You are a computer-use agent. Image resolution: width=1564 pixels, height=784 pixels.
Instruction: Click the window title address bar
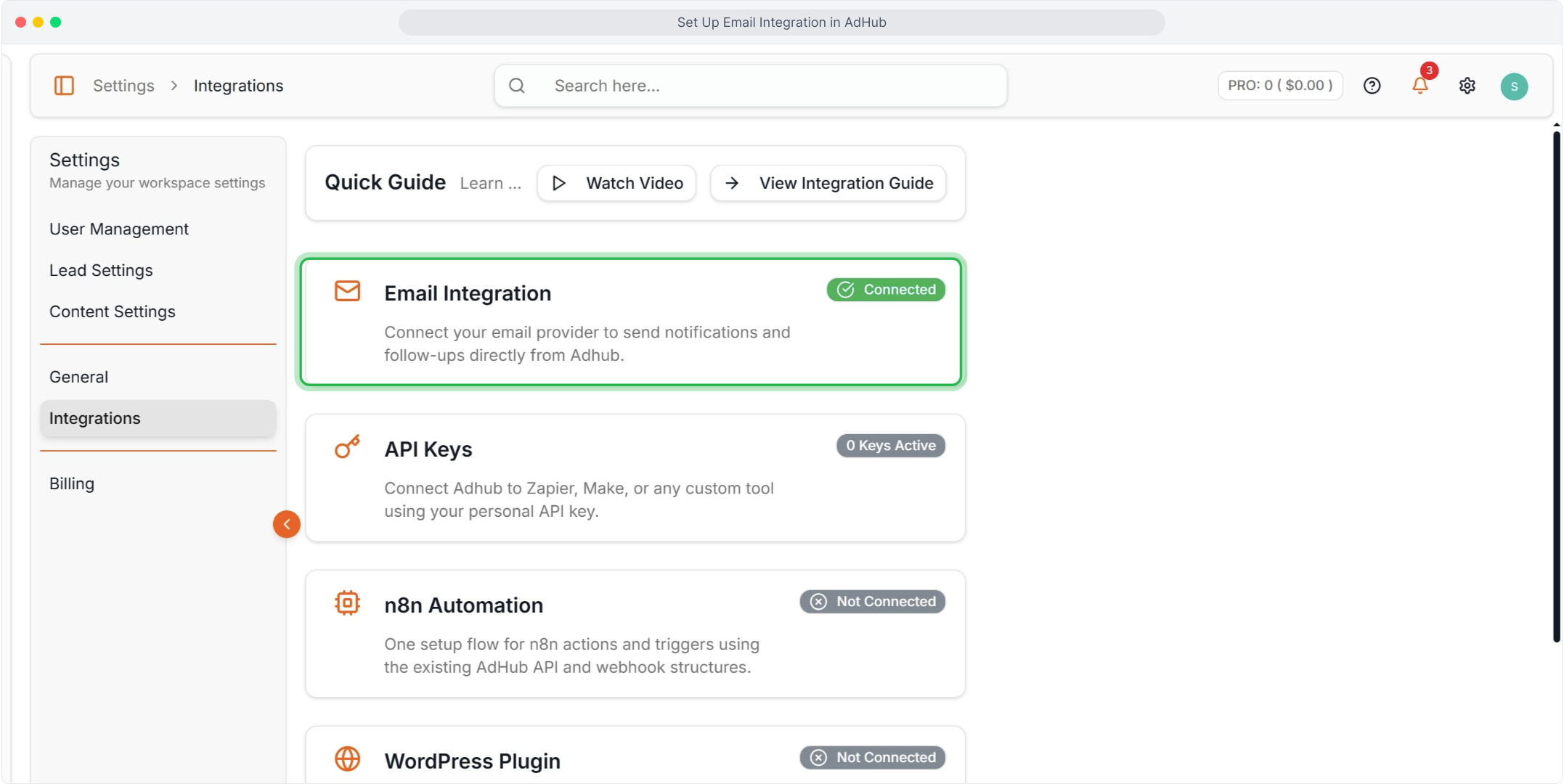pos(781,23)
